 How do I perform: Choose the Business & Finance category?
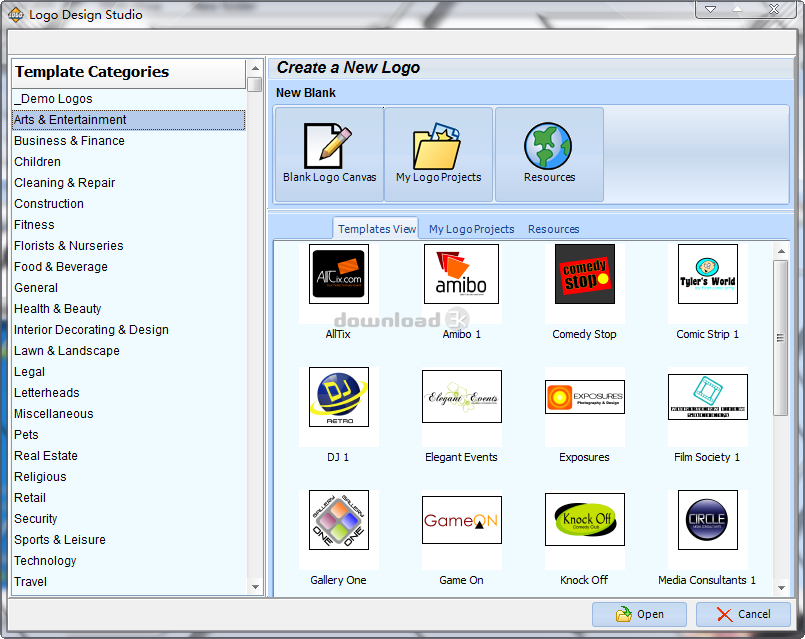point(129,141)
